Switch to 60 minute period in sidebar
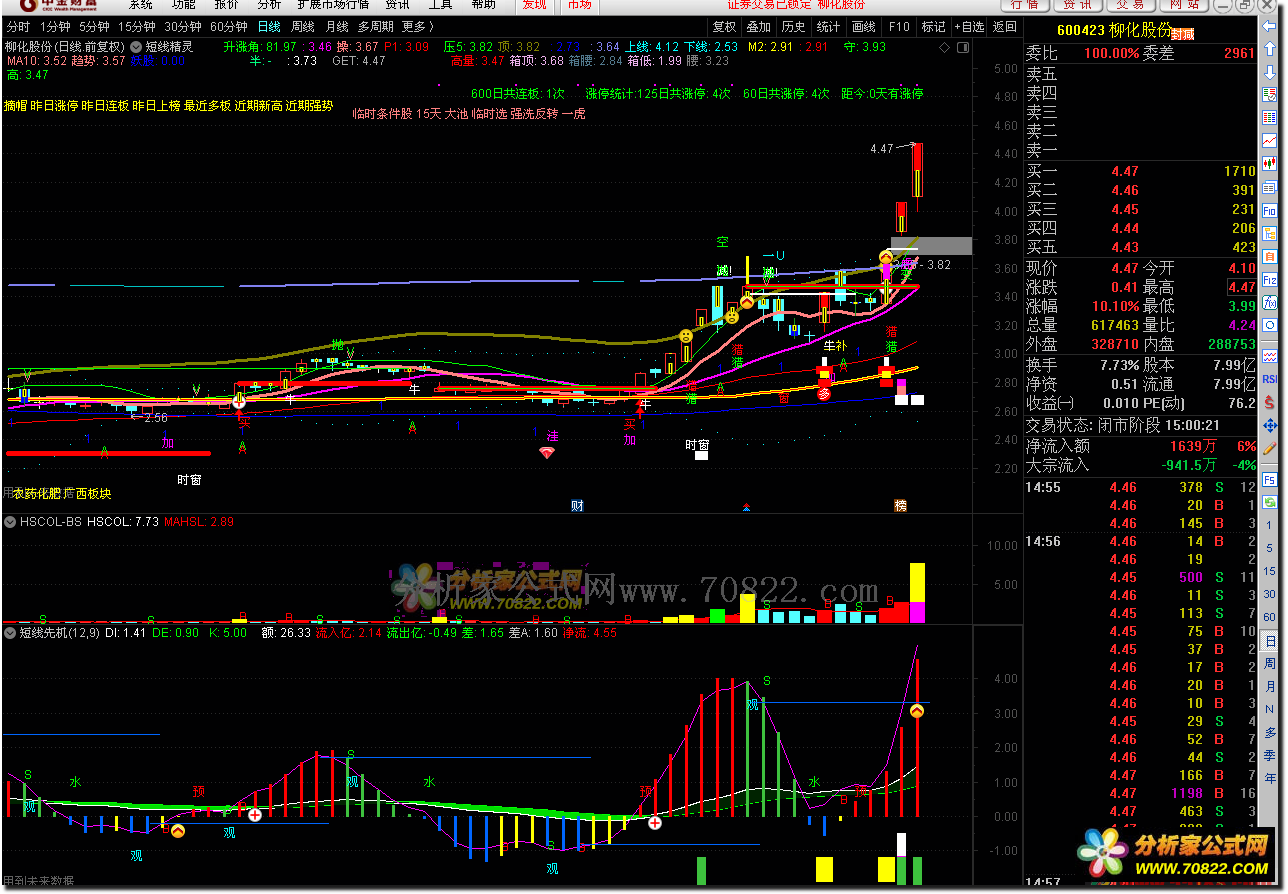Screen dimensions: 1288x894 (1270, 617)
